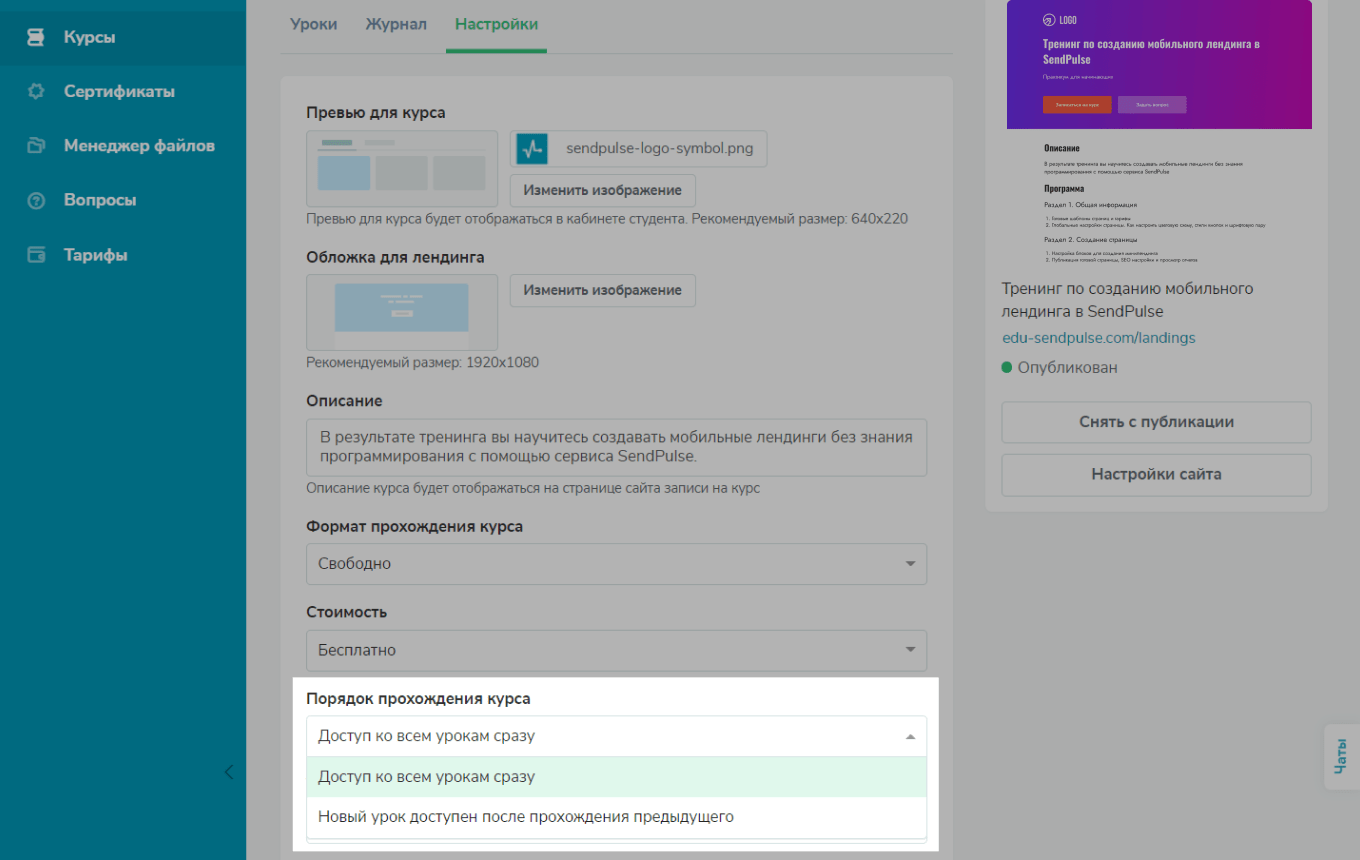This screenshot has width=1360, height=860.
Task: Click the Courses icon in sidebar
Action: pyautogui.click(x=36, y=38)
